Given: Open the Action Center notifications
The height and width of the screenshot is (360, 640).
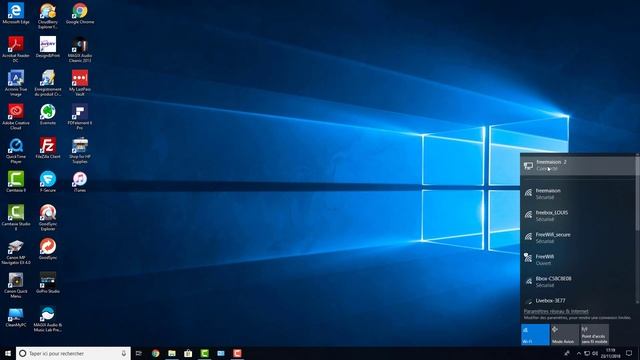Looking at the screenshot, I should pyautogui.click(x=629, y=353).
